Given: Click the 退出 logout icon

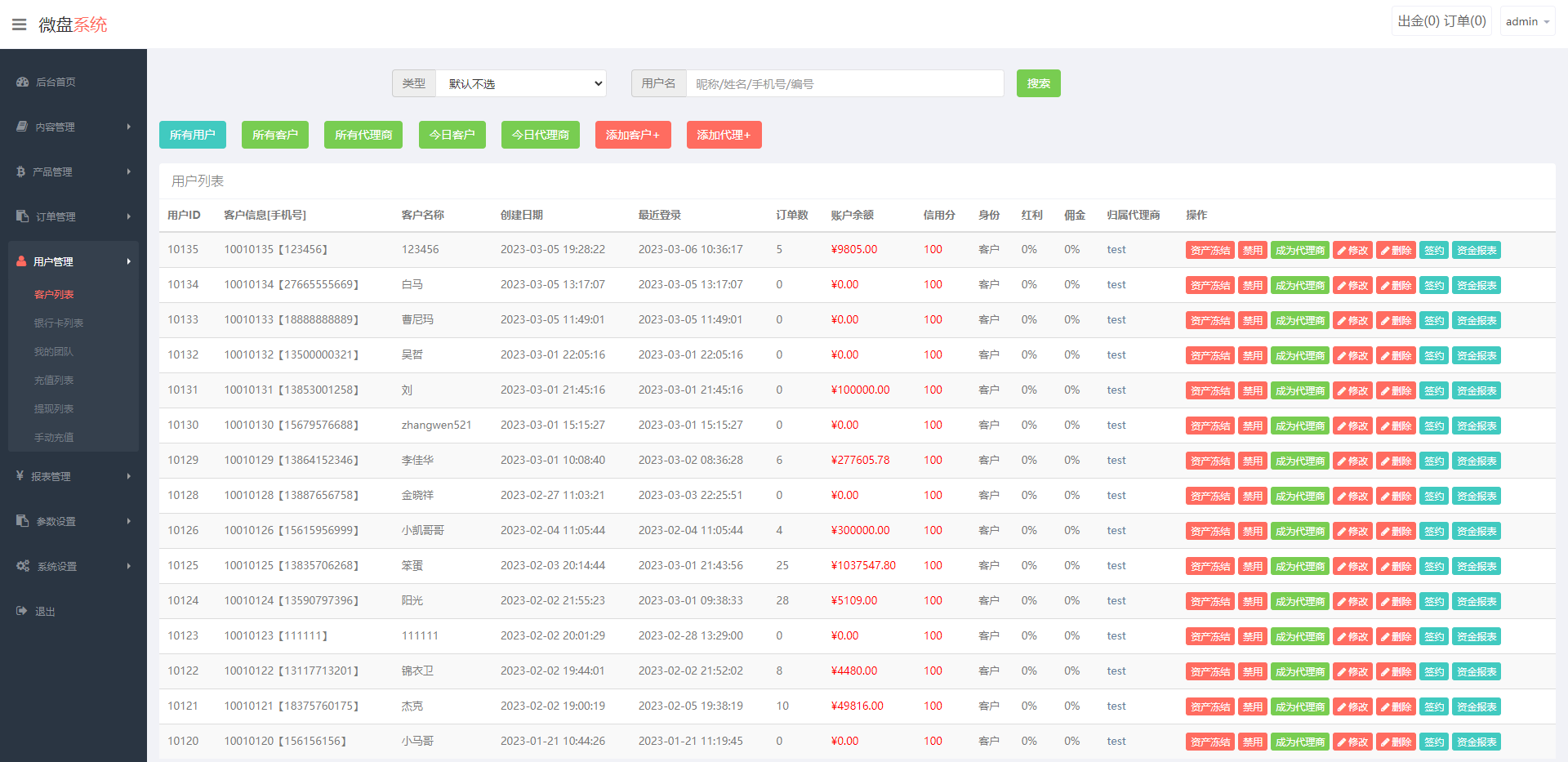Looking at the screenshot, I should click(x=21, y=611).
